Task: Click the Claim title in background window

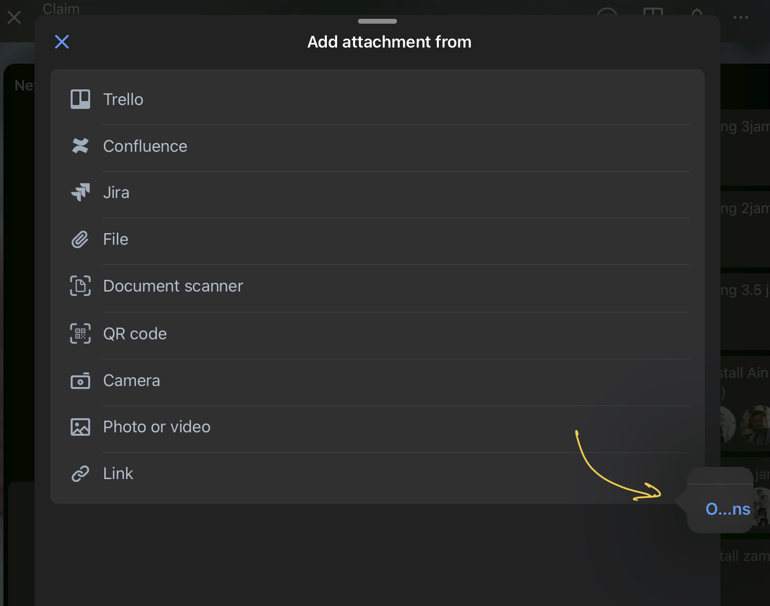Action: [x=61, y=8]
